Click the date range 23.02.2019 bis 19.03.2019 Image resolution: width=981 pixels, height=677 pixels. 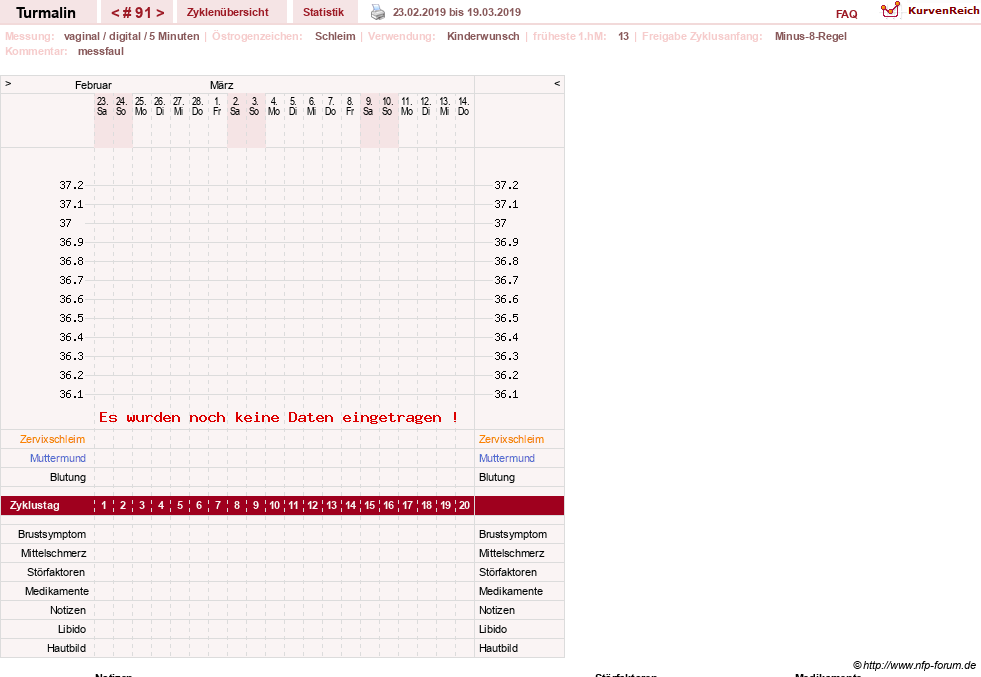coord(457,12)
